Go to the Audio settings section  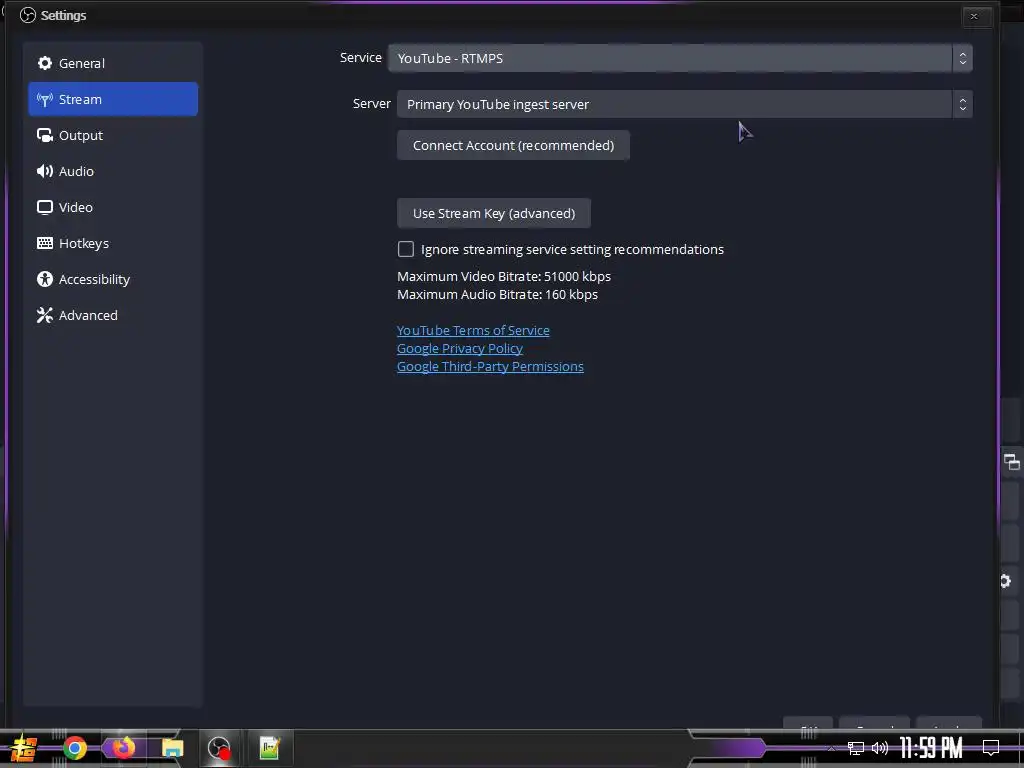tap(113, 171)
